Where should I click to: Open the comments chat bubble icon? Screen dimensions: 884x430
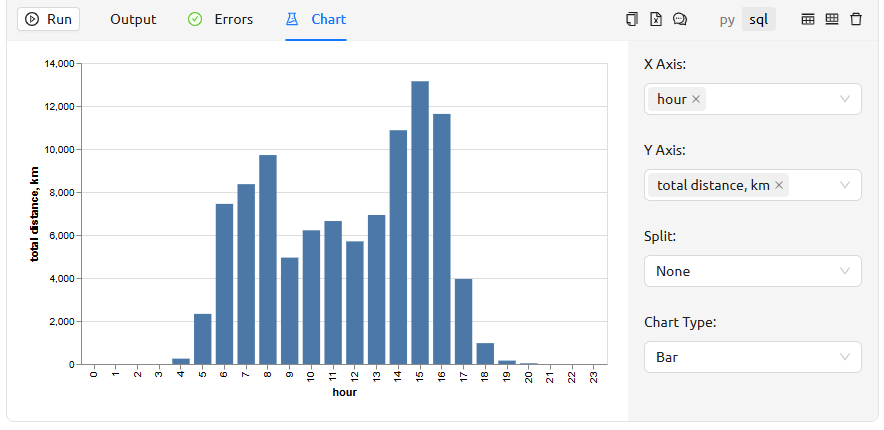(680, 19)
